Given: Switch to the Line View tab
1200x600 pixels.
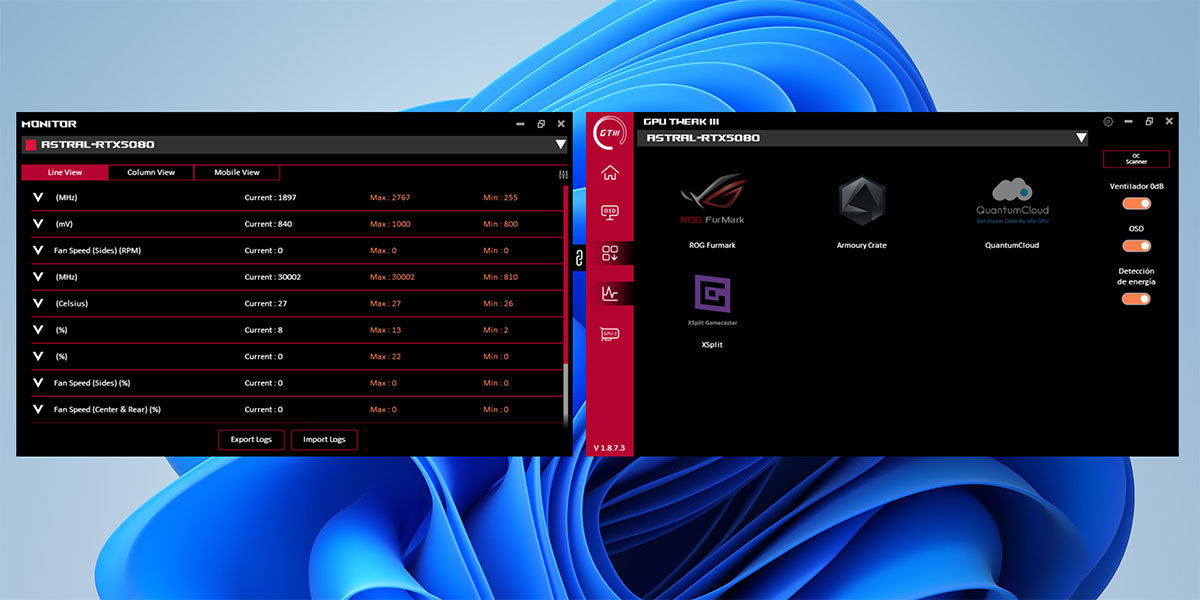Looking at the screenshot, I should (65, 172).
